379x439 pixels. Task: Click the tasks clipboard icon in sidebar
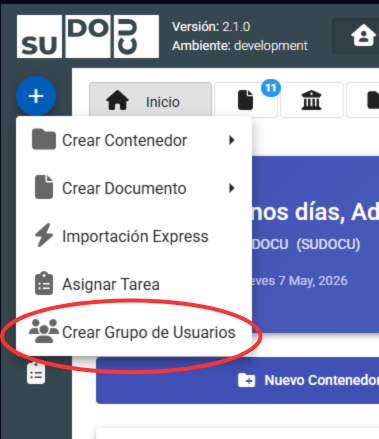click(x=36, y=374)
